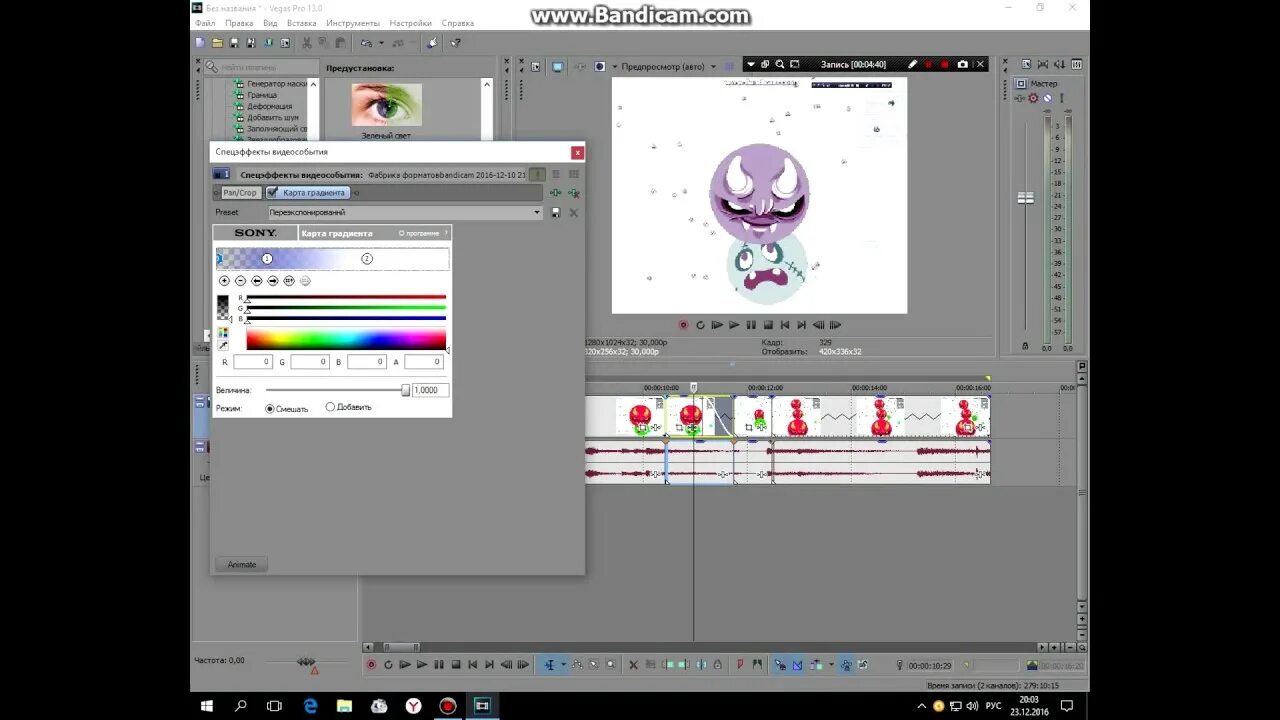Image resolution: width=1280 pixels, height=720 pixels.
Task: Click Loop playback in main transport
Action: click(388, 664)
